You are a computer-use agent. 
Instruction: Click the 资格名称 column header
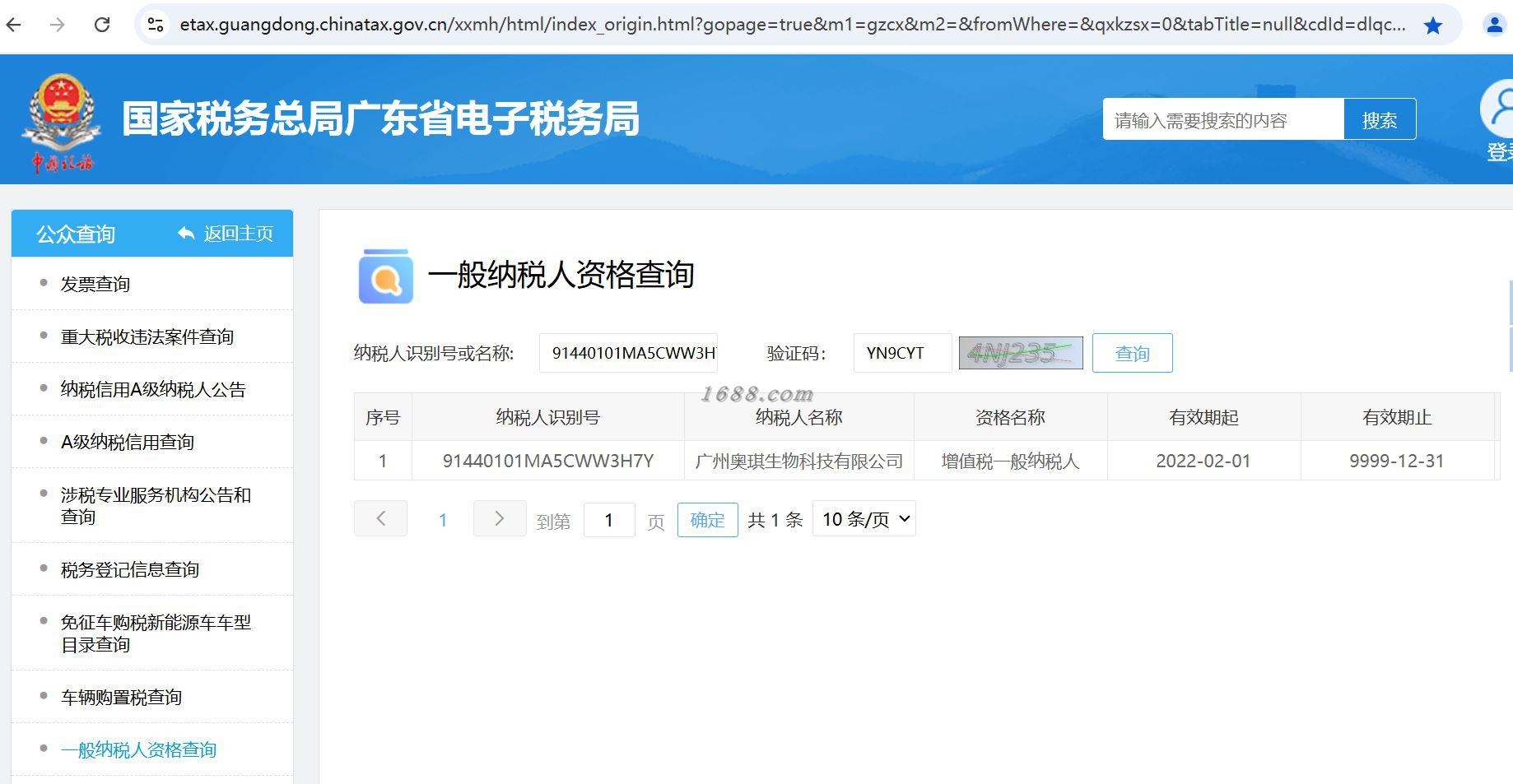[x=1010, y=417]
